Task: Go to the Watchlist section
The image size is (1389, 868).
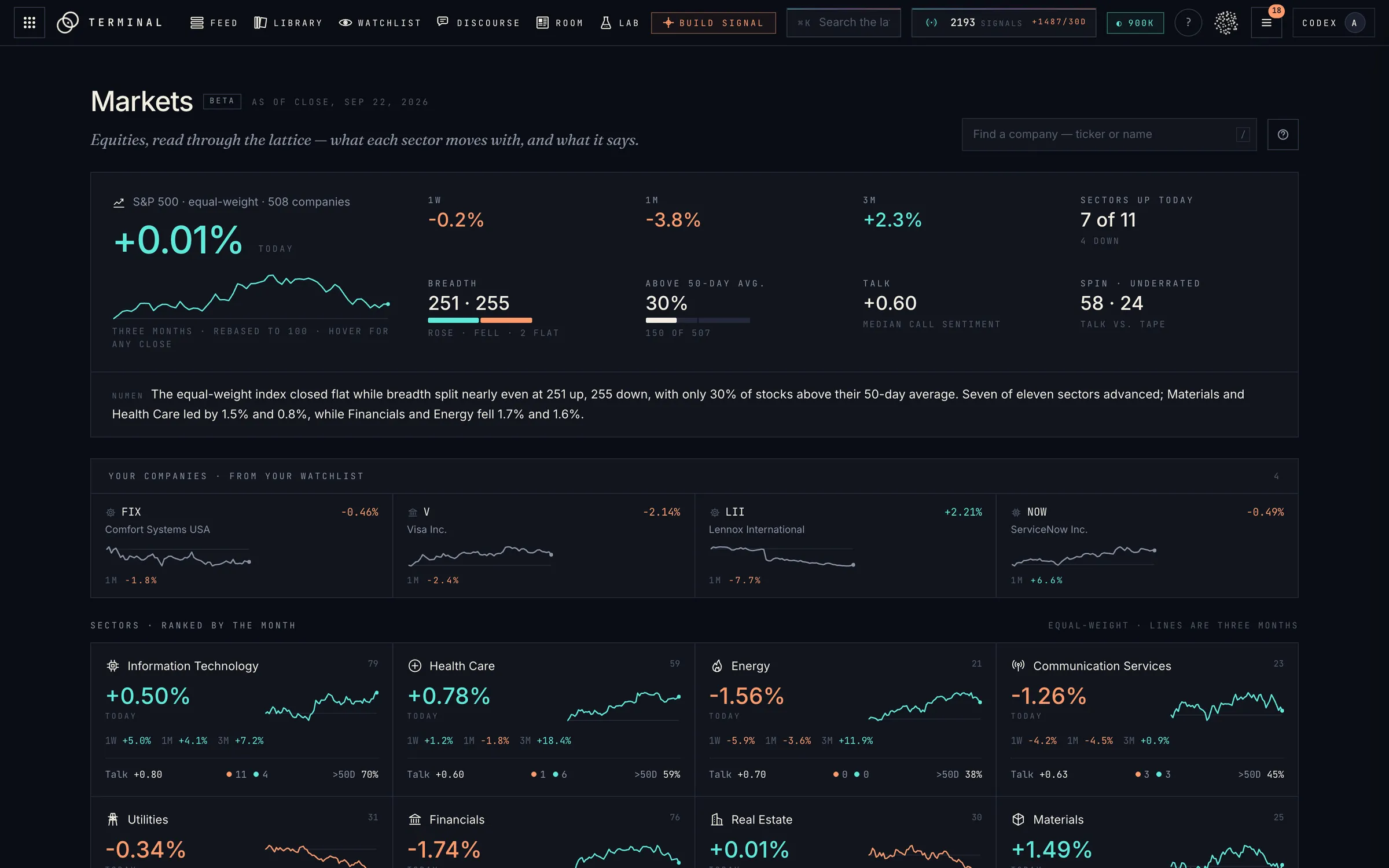Action: tap(380, 23)
